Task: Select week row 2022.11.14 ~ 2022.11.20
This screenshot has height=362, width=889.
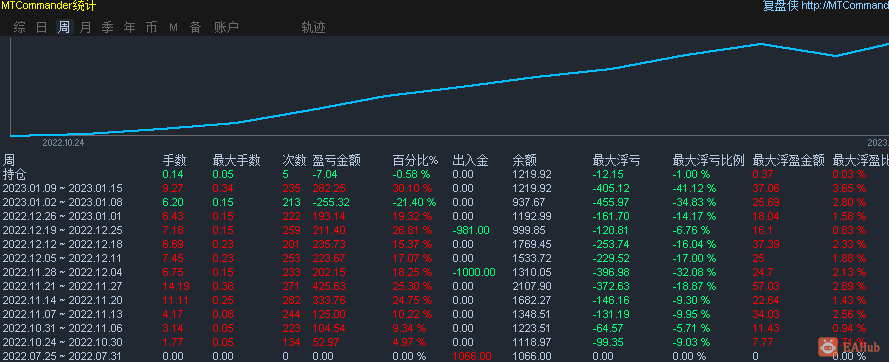Action: [x=444, y=300]
